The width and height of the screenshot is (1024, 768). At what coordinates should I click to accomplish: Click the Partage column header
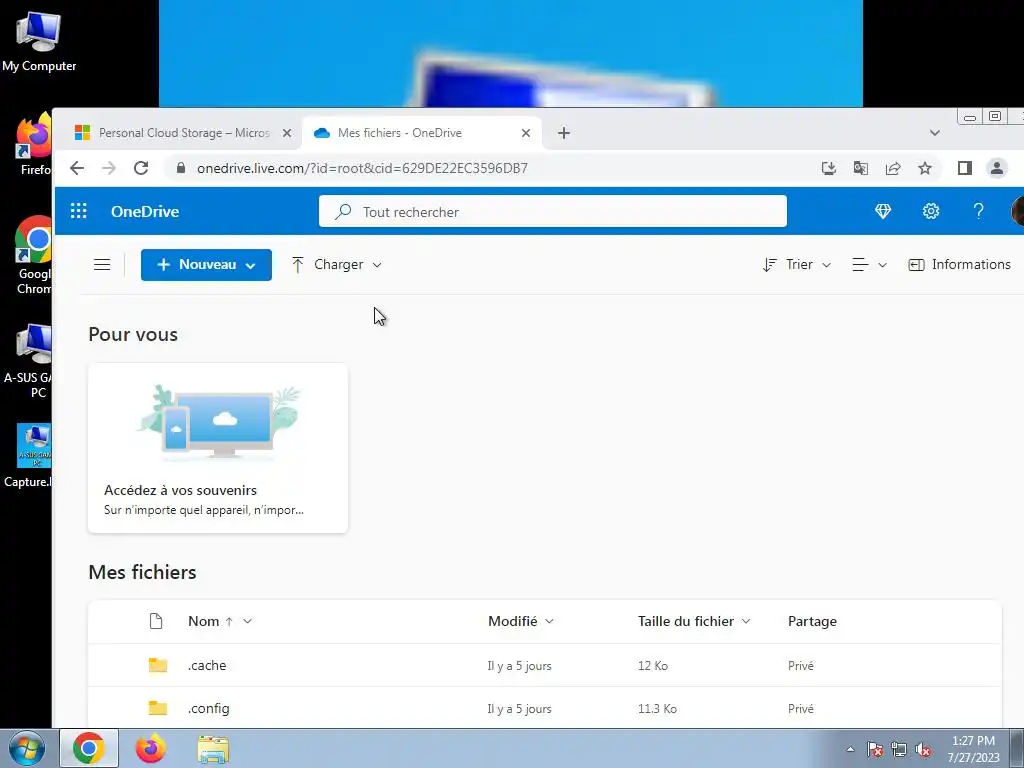coord(812,621)
